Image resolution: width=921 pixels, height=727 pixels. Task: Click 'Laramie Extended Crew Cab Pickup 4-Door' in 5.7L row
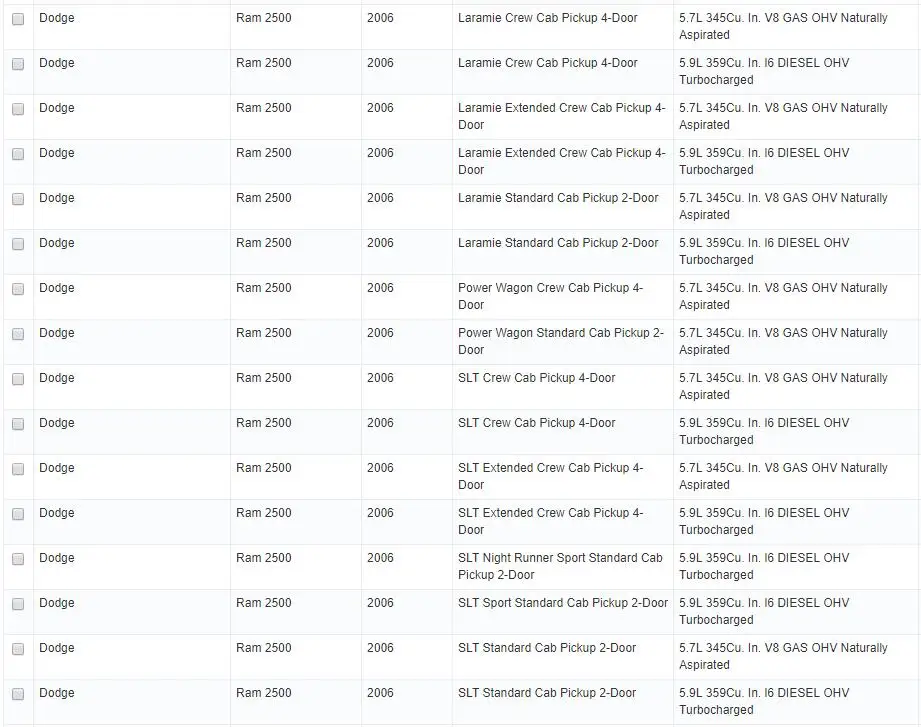tap(562, 116)
